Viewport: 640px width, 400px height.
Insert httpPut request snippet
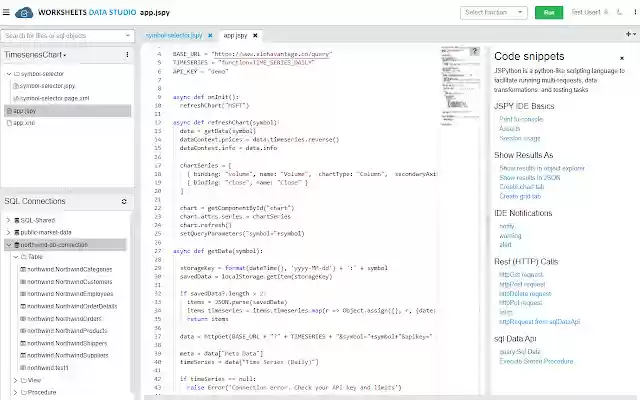[520, 303]
